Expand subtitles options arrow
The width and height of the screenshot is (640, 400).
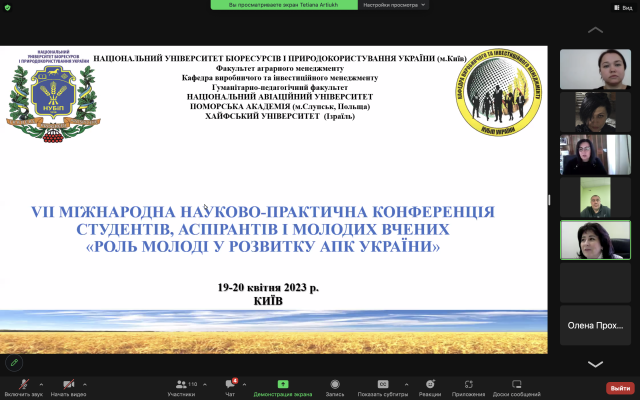click(407, 384)
